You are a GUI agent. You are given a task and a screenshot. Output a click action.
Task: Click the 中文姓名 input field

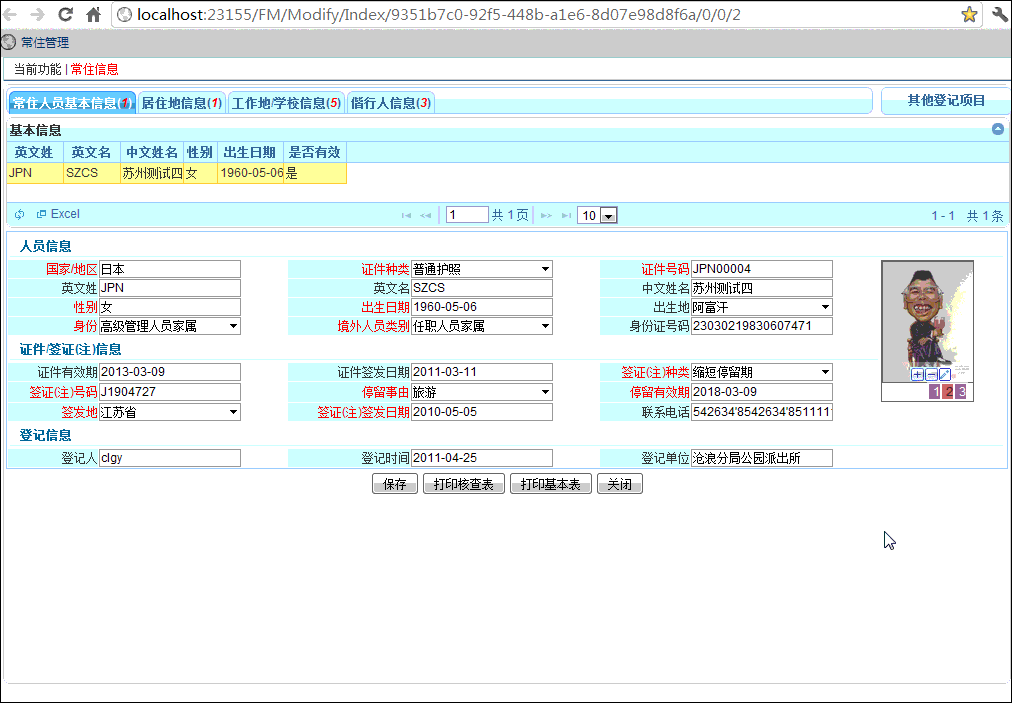[x=762, y=288]
